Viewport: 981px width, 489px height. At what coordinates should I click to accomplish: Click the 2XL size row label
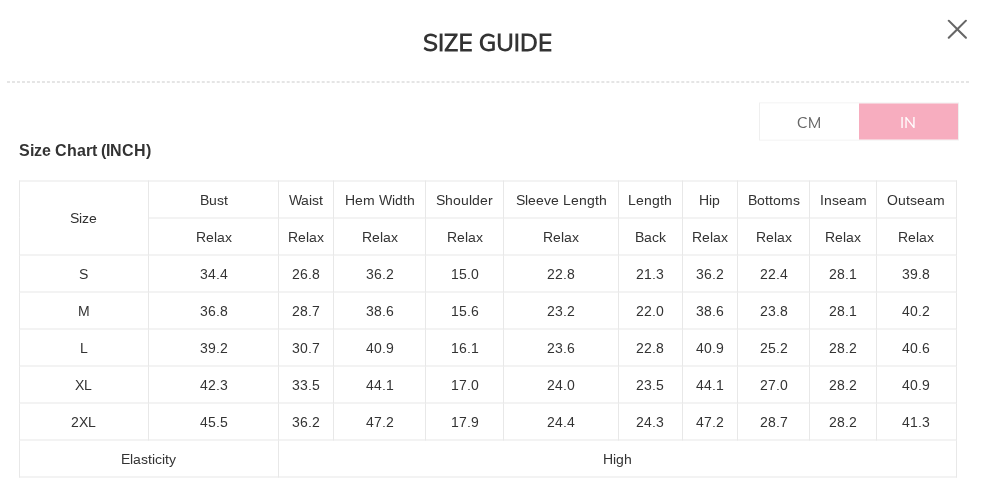click(x=84, y=422)
